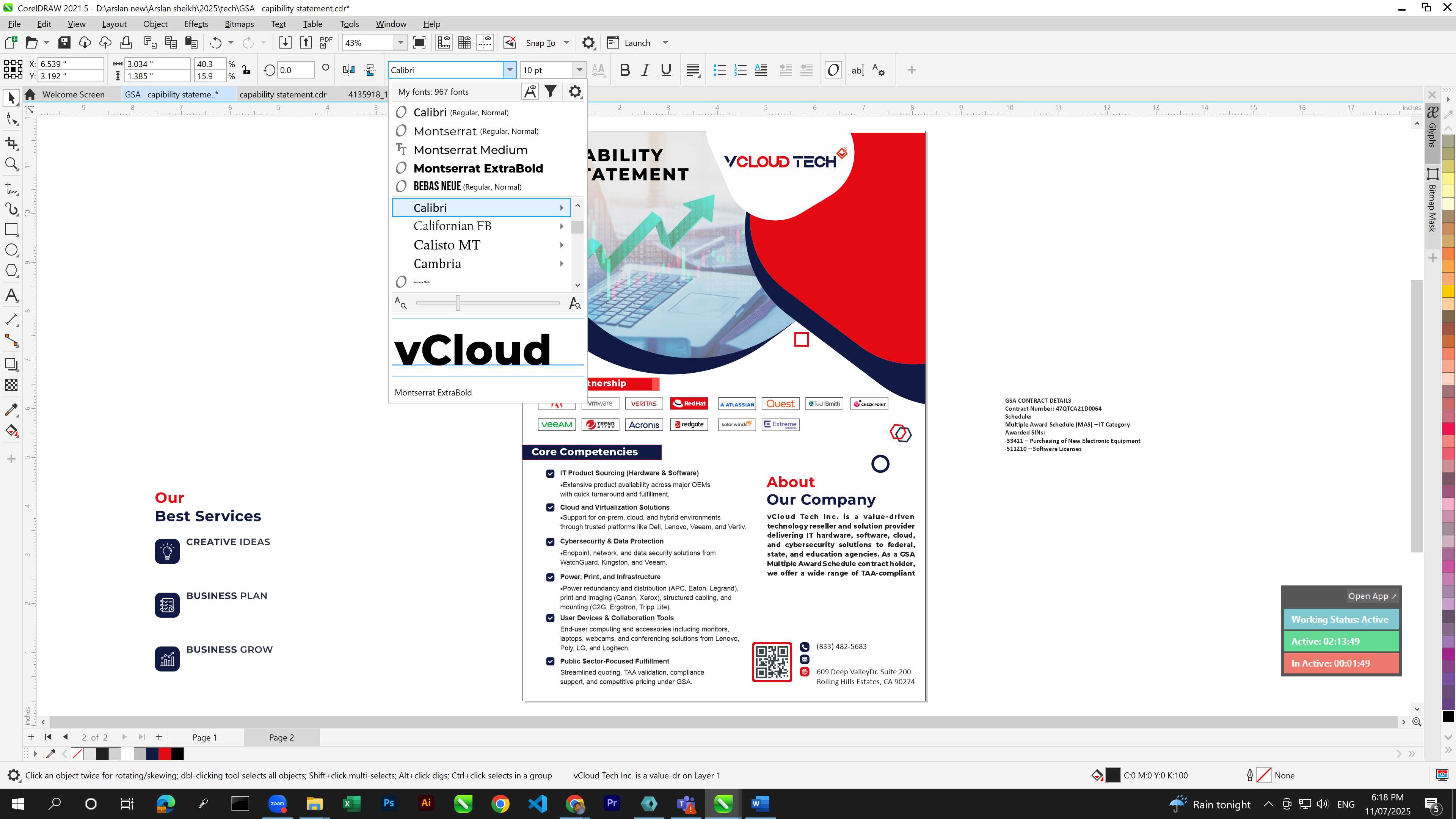The height and width of the screenshot is (819, 1456).
Task: Toggle numbered list formatting
Action: [741, 70]
